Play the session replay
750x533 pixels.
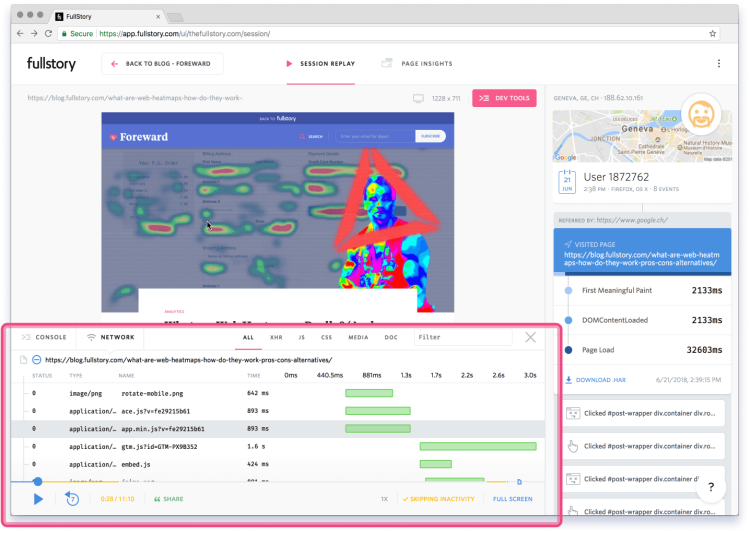(38, 499)
